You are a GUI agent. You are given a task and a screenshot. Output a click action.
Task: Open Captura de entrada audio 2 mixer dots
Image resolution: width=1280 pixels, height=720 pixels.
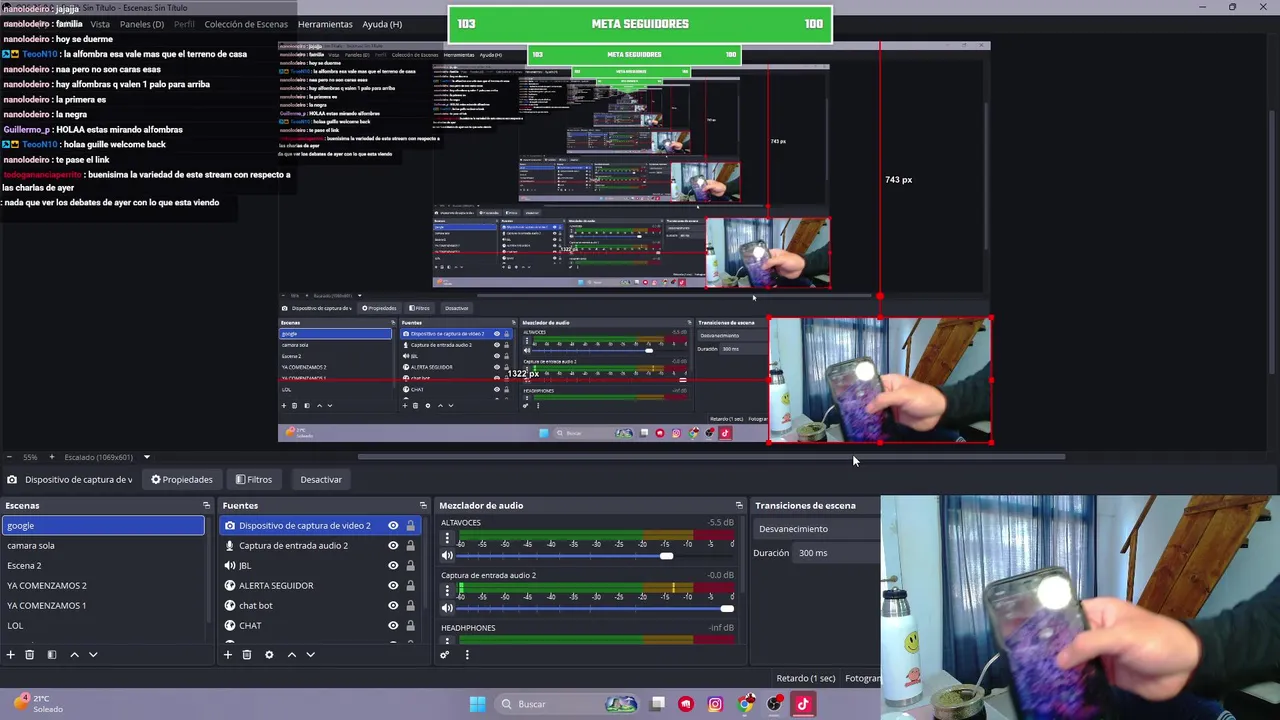[x=447, y=591]
